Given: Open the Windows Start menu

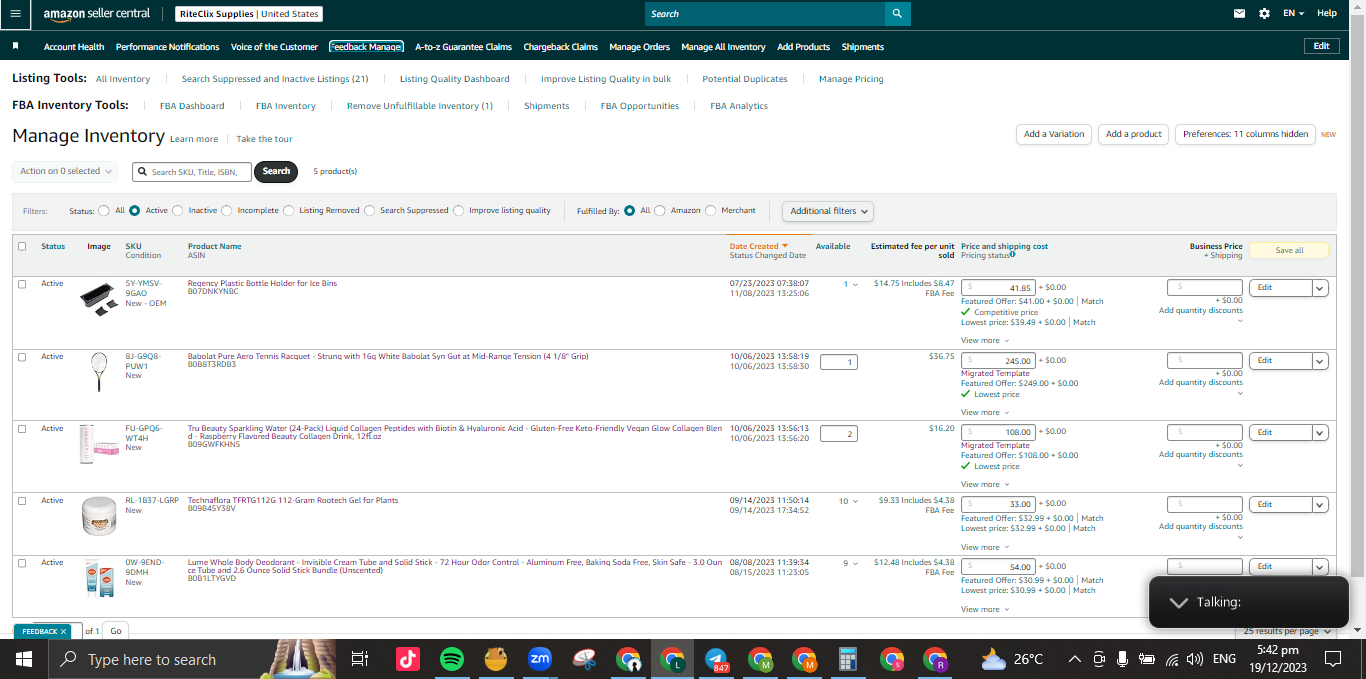Looking at the screenshot, I should (24, 659).
